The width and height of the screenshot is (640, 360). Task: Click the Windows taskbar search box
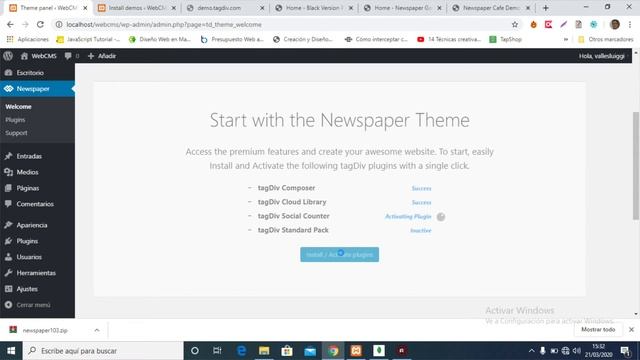(103, 351)
